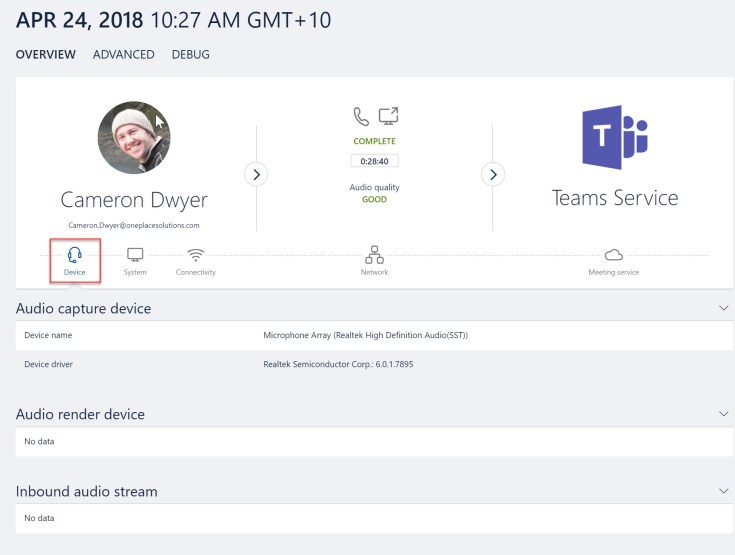
Task: Select the Device headset icon
Action: pyautogui.click(x=75, y=256)
